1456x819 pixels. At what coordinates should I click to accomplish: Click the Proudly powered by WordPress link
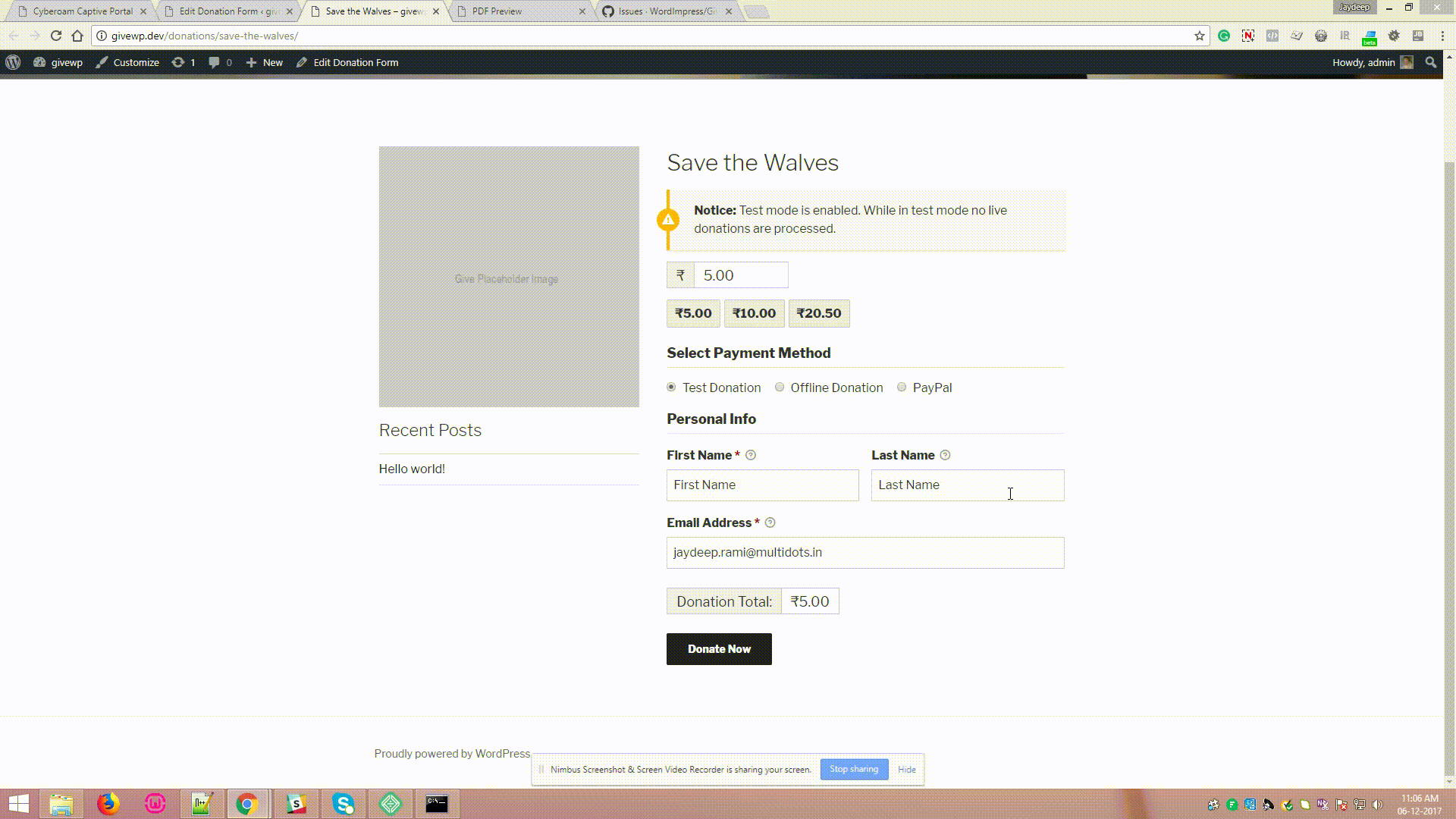click(452, 754)
